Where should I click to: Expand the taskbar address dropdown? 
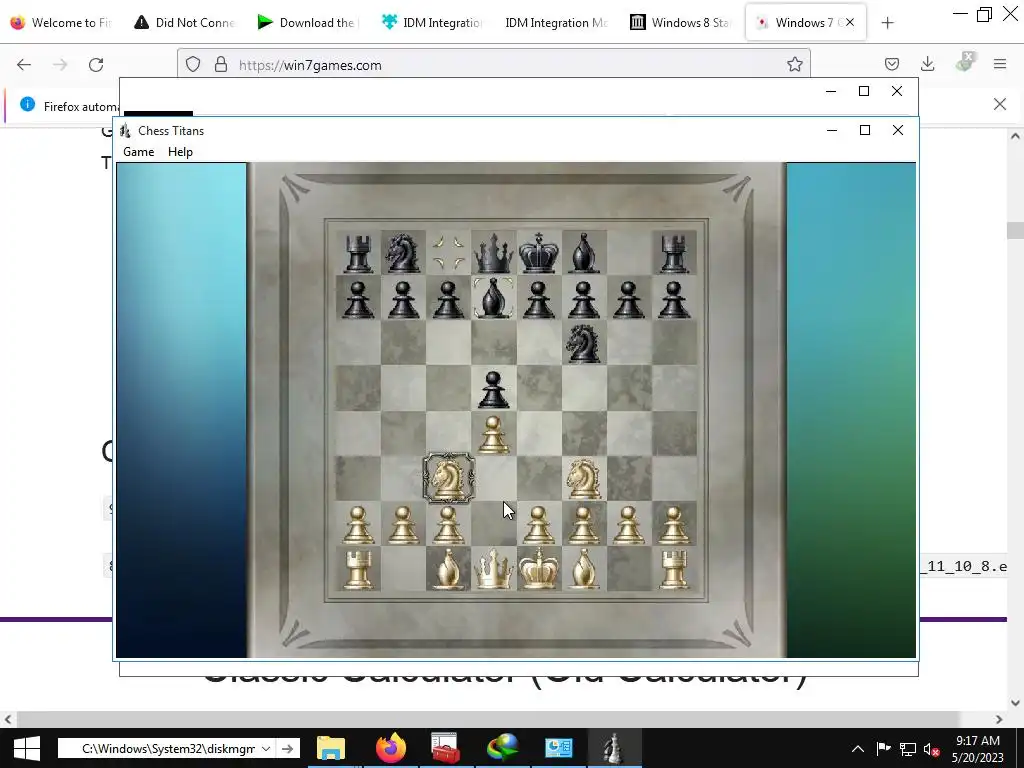tap(266, 748)
